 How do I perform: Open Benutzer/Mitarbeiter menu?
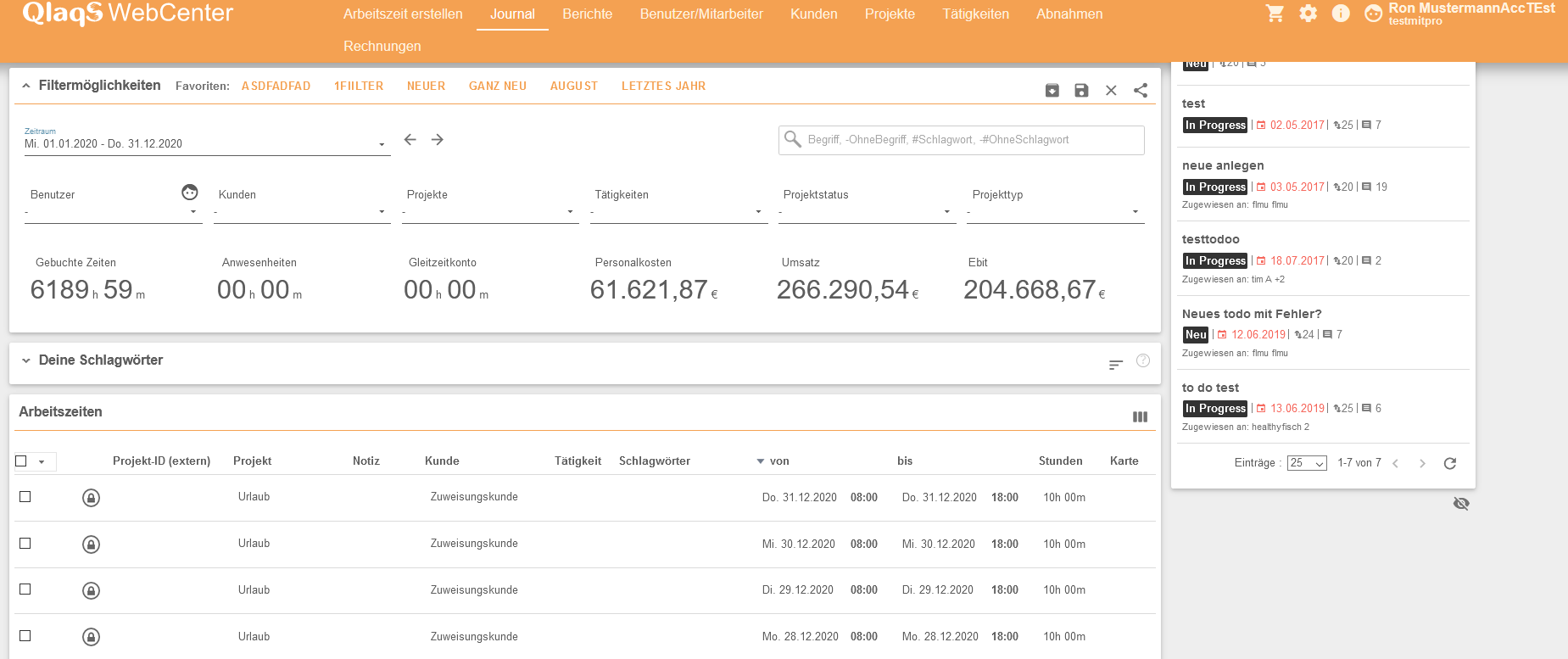pos(701,14)
